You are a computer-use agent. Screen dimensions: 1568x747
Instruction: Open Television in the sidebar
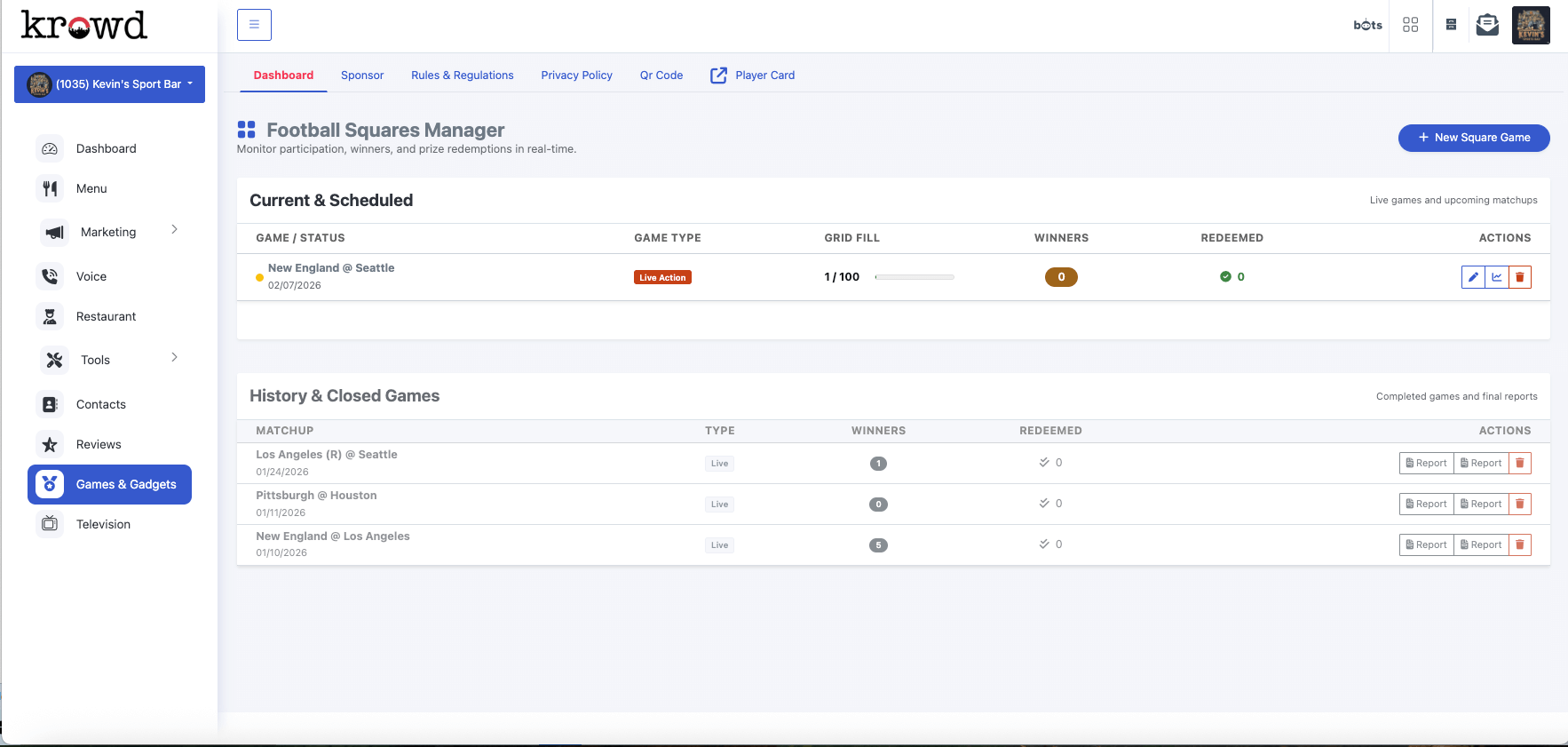coord(103,524)
